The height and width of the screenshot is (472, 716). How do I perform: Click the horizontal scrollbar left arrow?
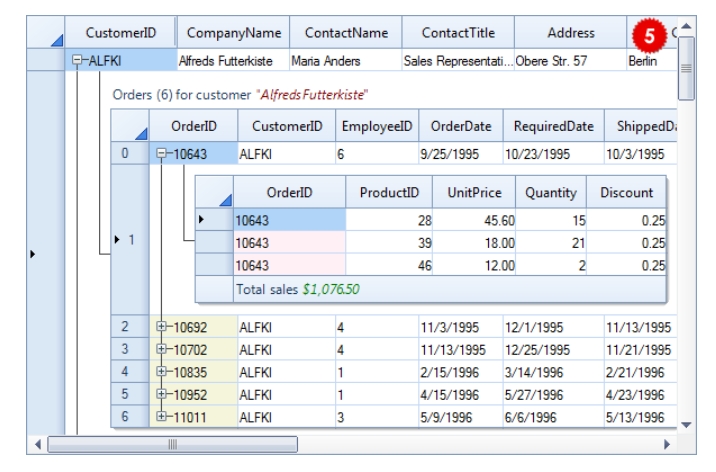40,443
